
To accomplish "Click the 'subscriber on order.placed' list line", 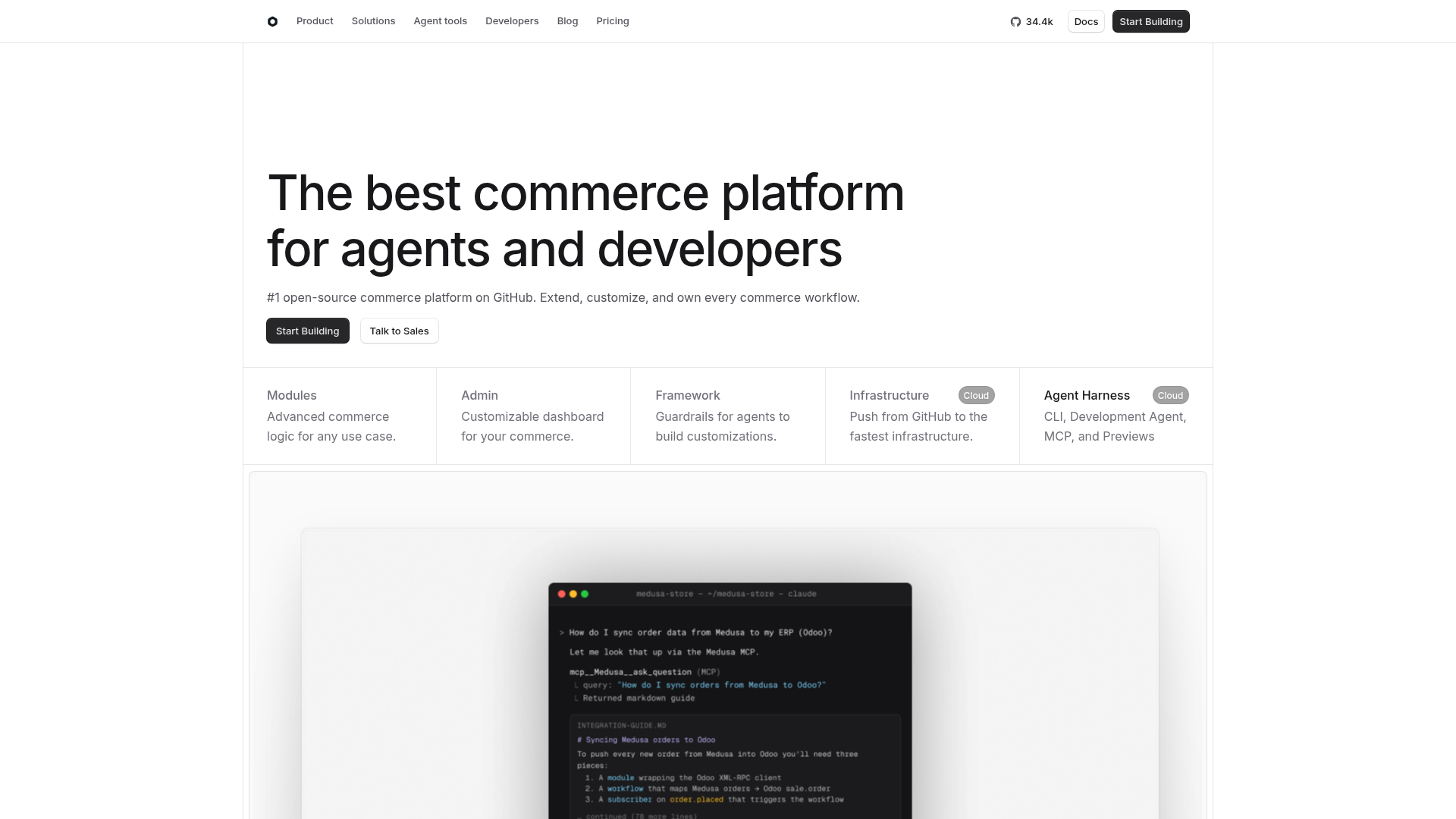I will (x=714, y=799).
